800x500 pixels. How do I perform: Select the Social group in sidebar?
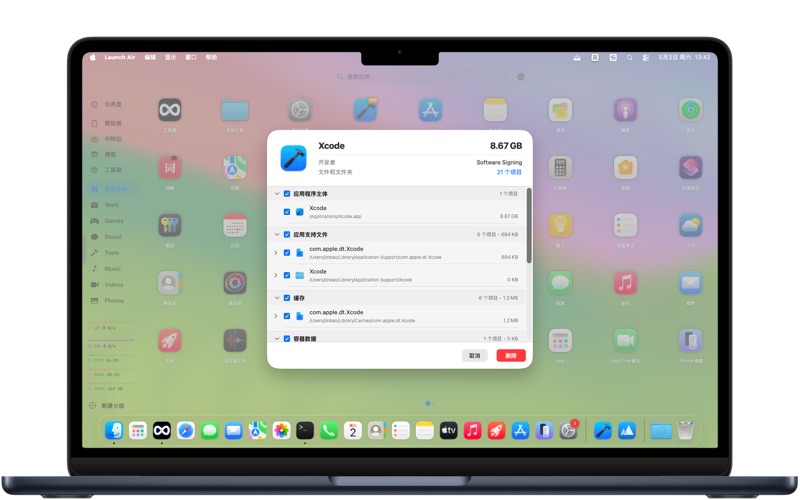click(106, 237)
